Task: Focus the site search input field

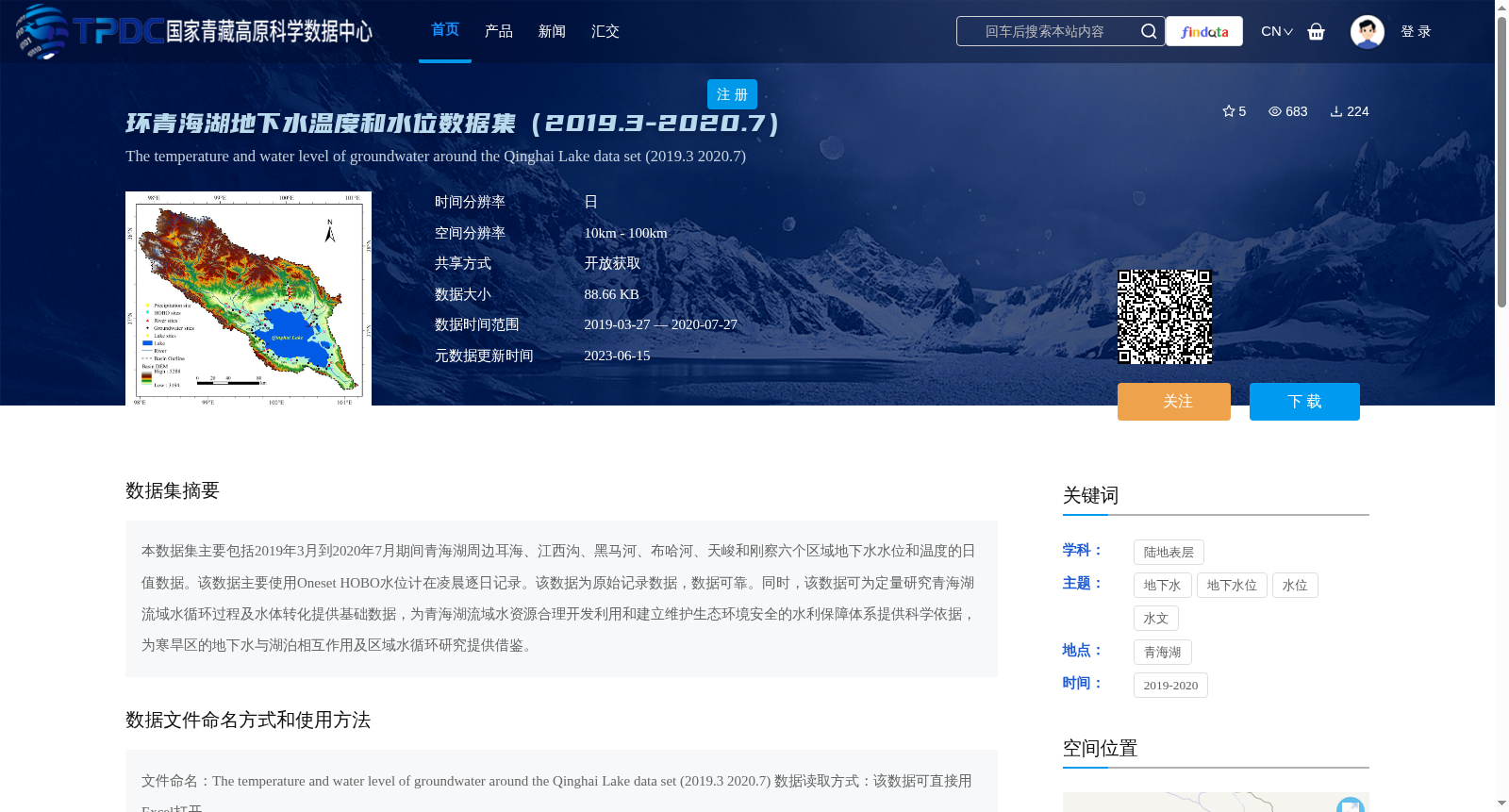Action: (x=1045, y=31)
